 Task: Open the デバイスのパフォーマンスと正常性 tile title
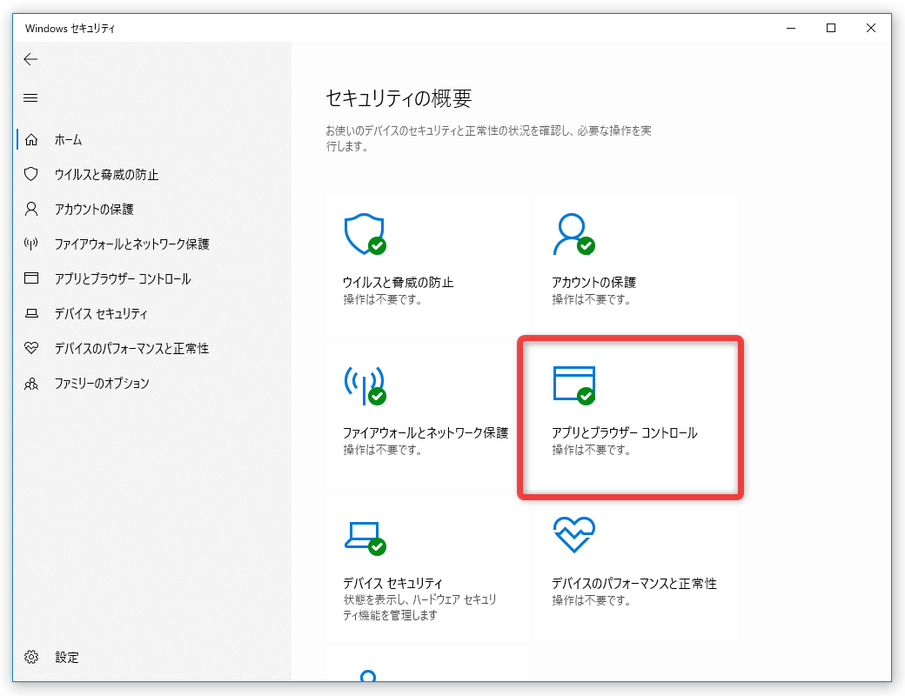[634, 583]
